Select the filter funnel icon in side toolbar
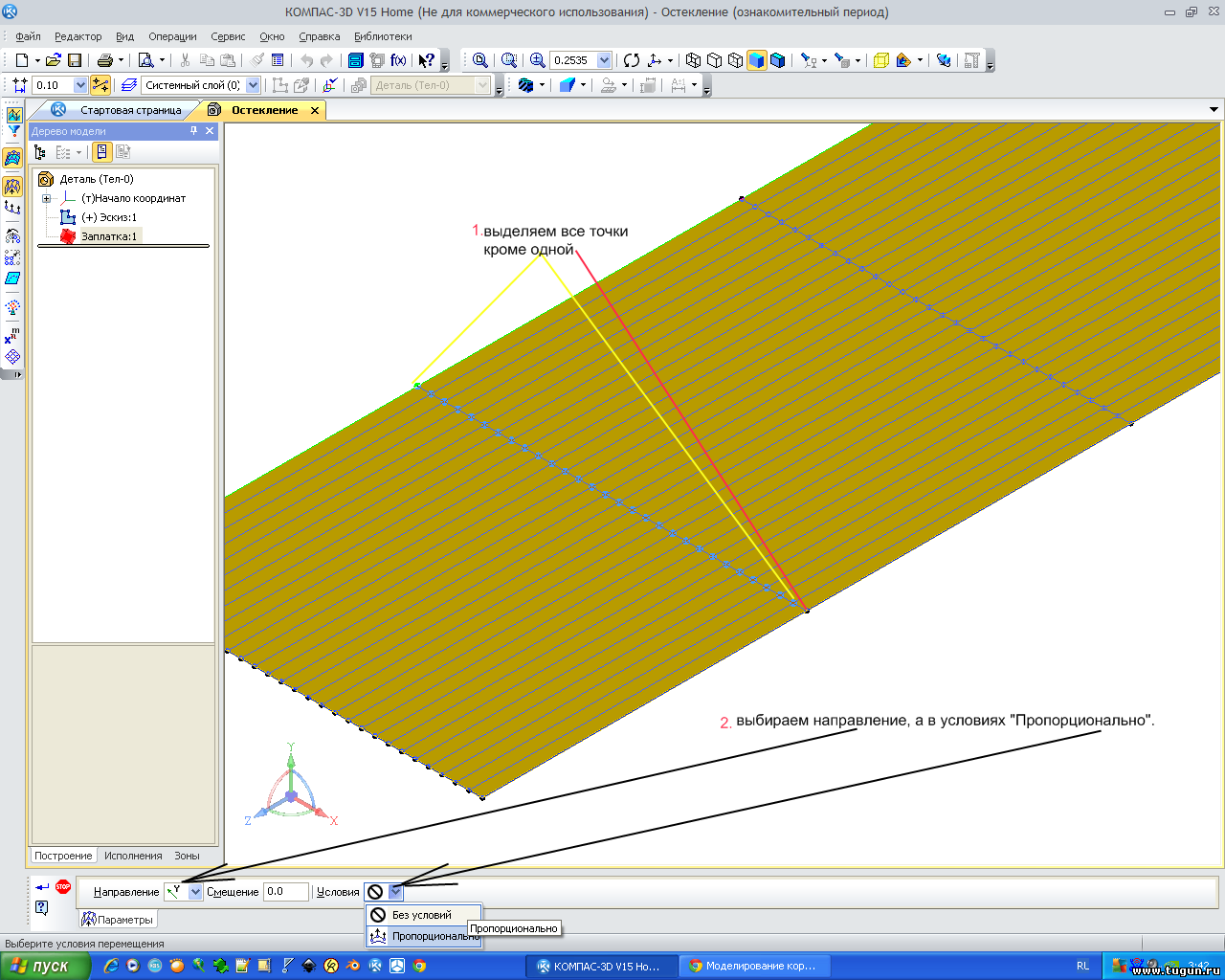 coord(13,131)
